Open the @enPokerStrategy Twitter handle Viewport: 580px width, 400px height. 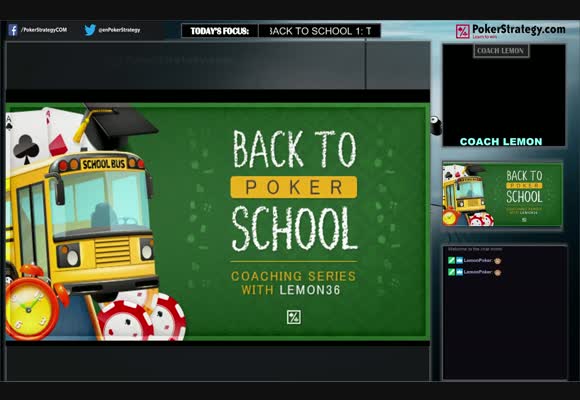tap(119, 30)
